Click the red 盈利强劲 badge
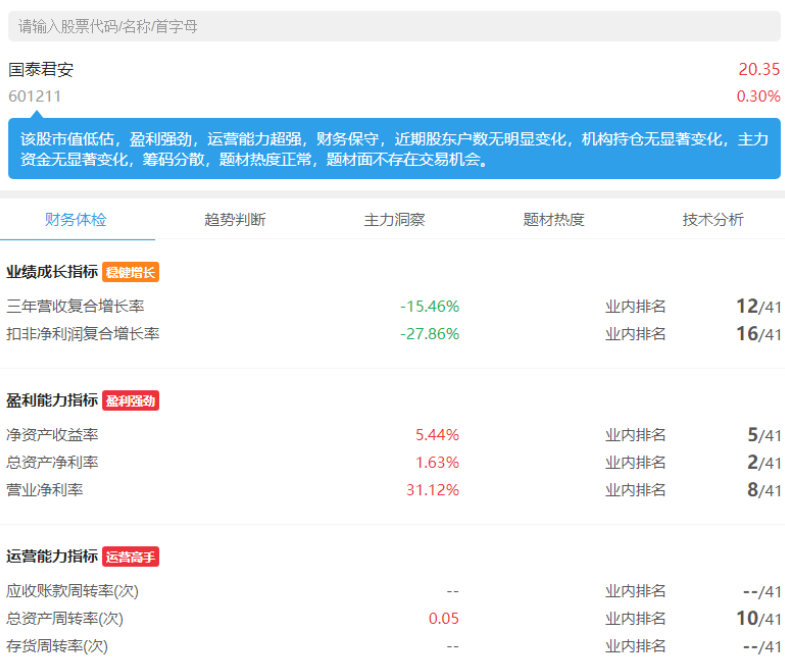This screenshot has width=785, height=671. 131,401
